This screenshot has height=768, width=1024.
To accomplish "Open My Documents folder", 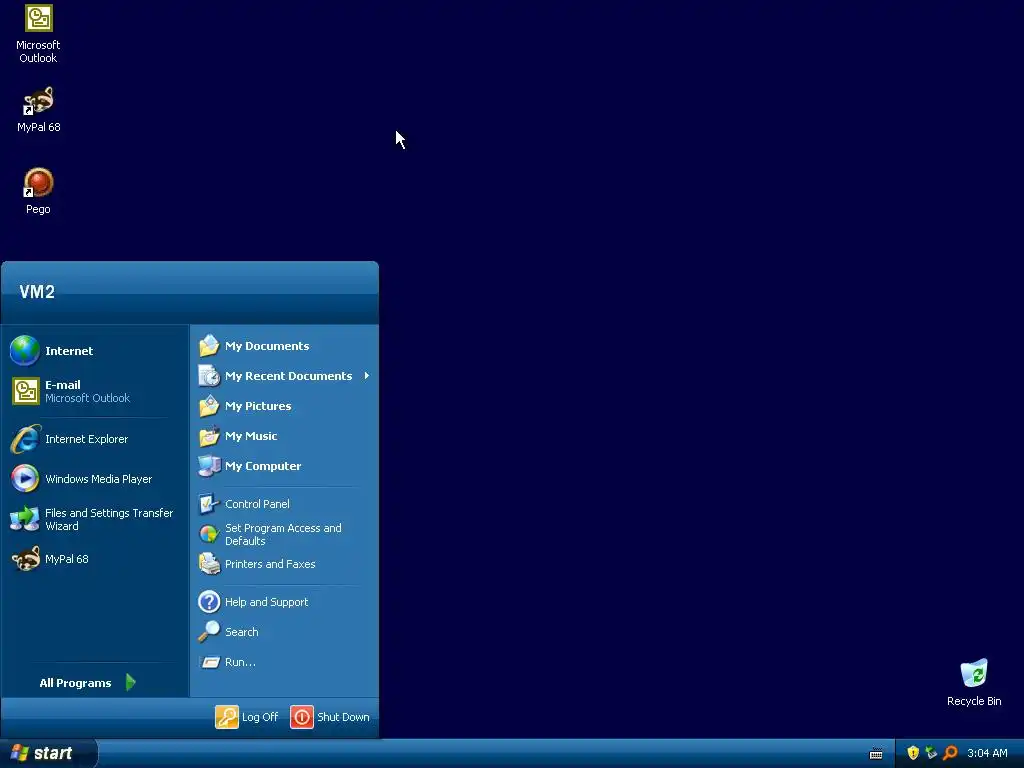I will pos(285,346).
